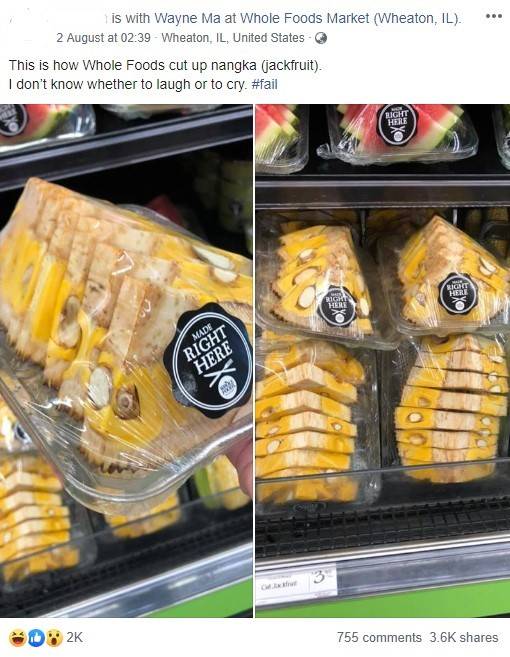Screen dimensions: 510x657
Task: Click the watermelon package in right photo
Action: click(x=398, y=133)
